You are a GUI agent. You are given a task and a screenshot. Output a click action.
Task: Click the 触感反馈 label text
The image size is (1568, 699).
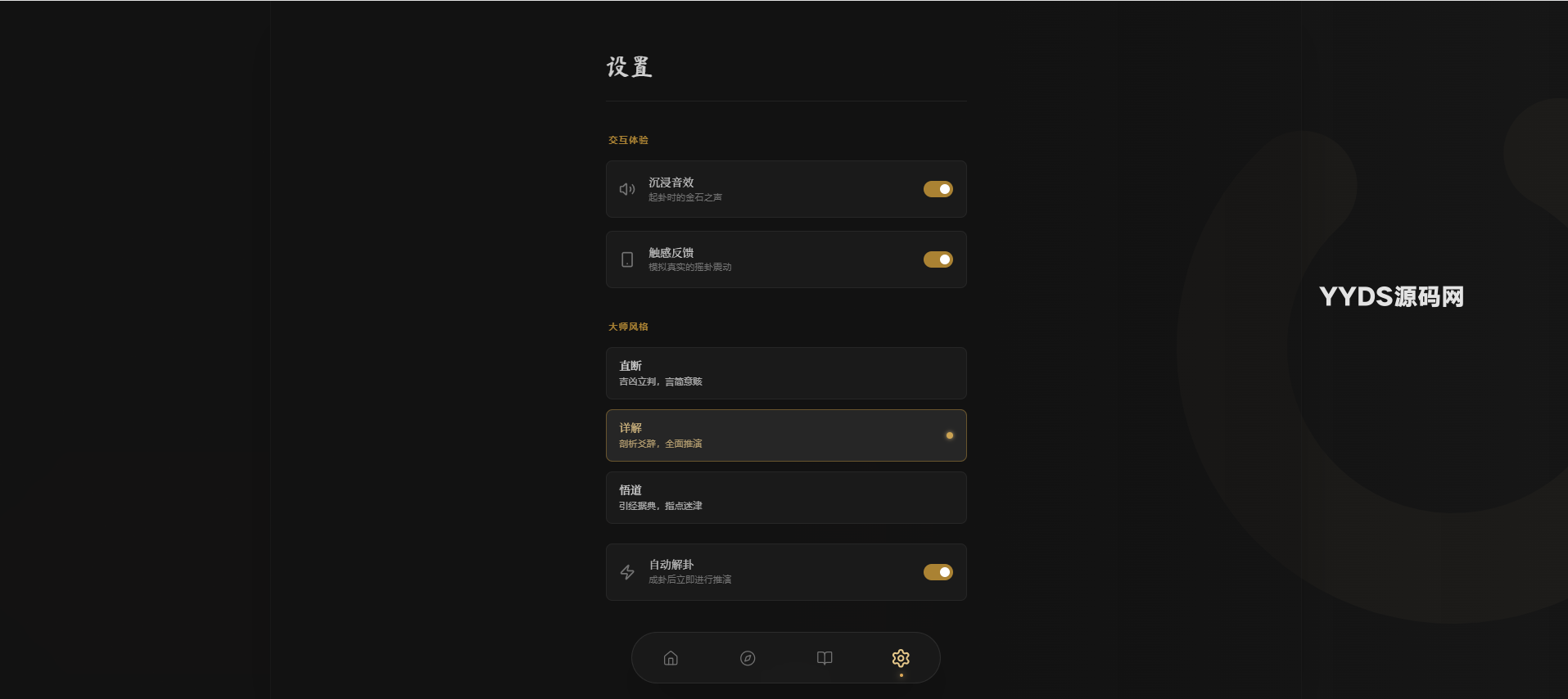tap(671, 253)
